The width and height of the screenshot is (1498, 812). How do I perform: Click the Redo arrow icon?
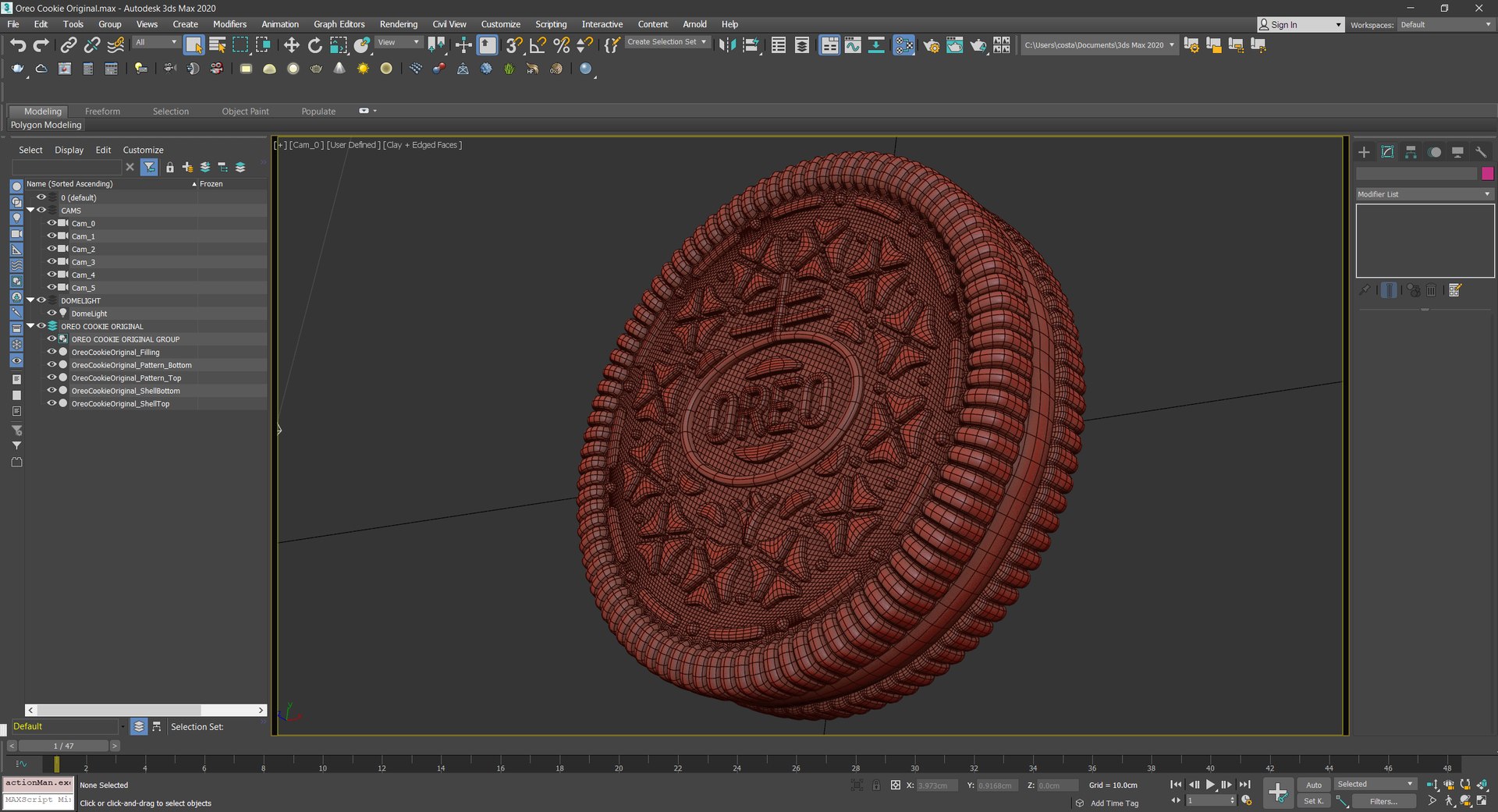pyautogui.click(x=41, y=45)
